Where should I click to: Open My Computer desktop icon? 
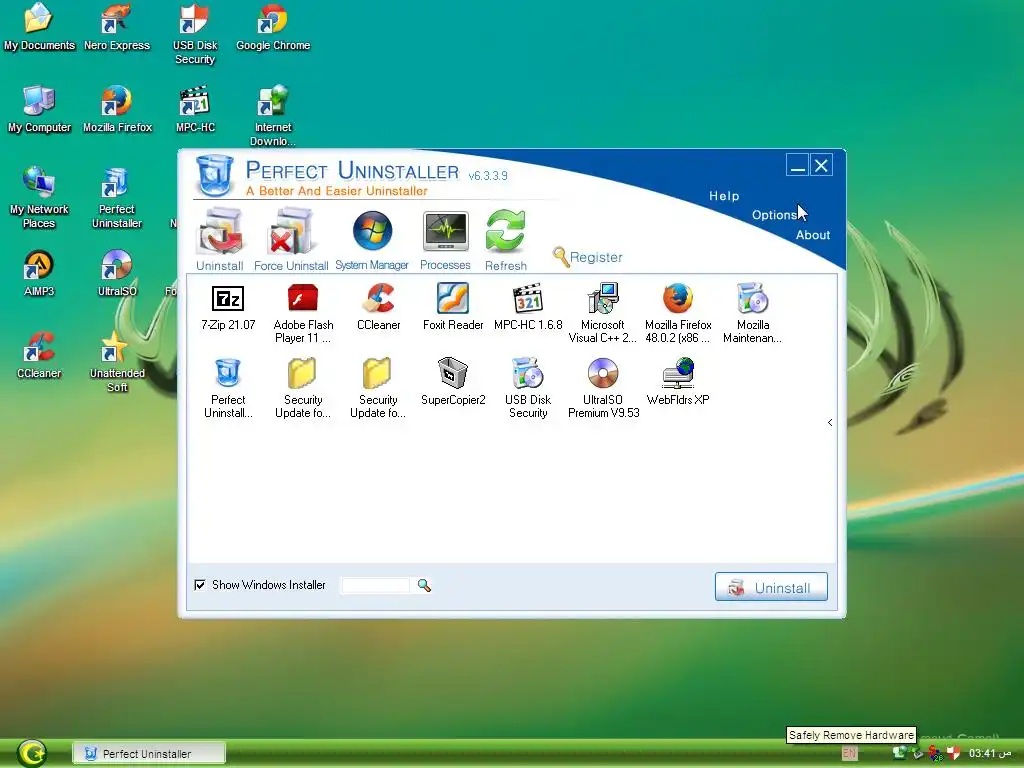click(x=39, y=109)
